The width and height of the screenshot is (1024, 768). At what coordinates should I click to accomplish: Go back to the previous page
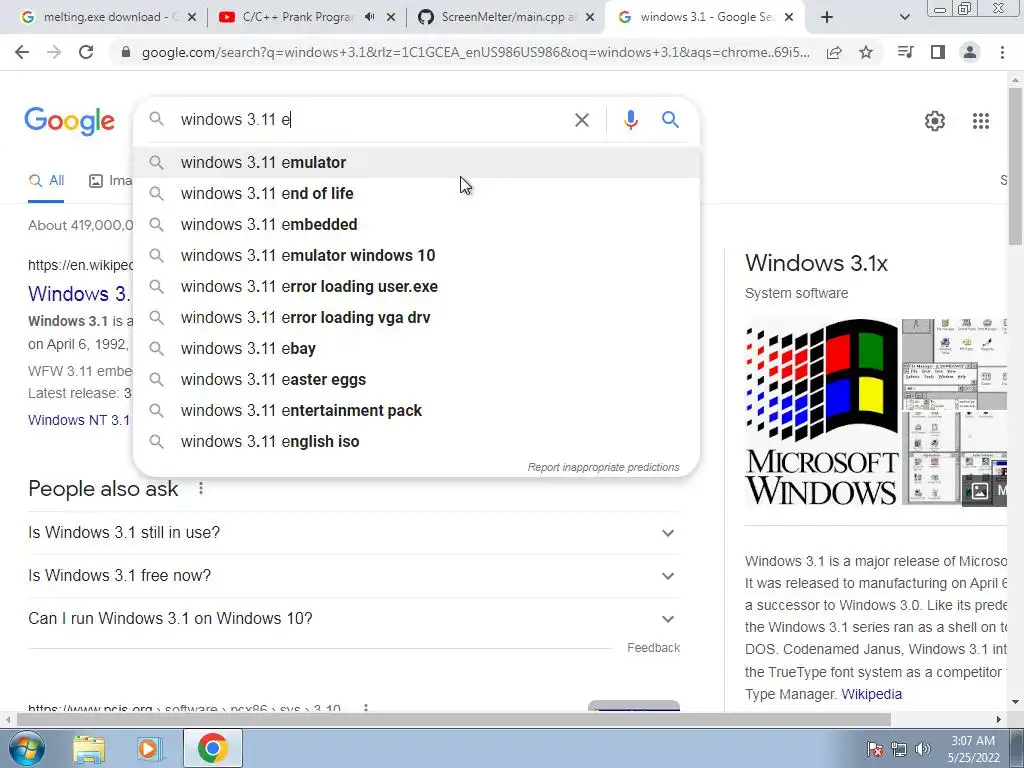[x=22, y=52]
